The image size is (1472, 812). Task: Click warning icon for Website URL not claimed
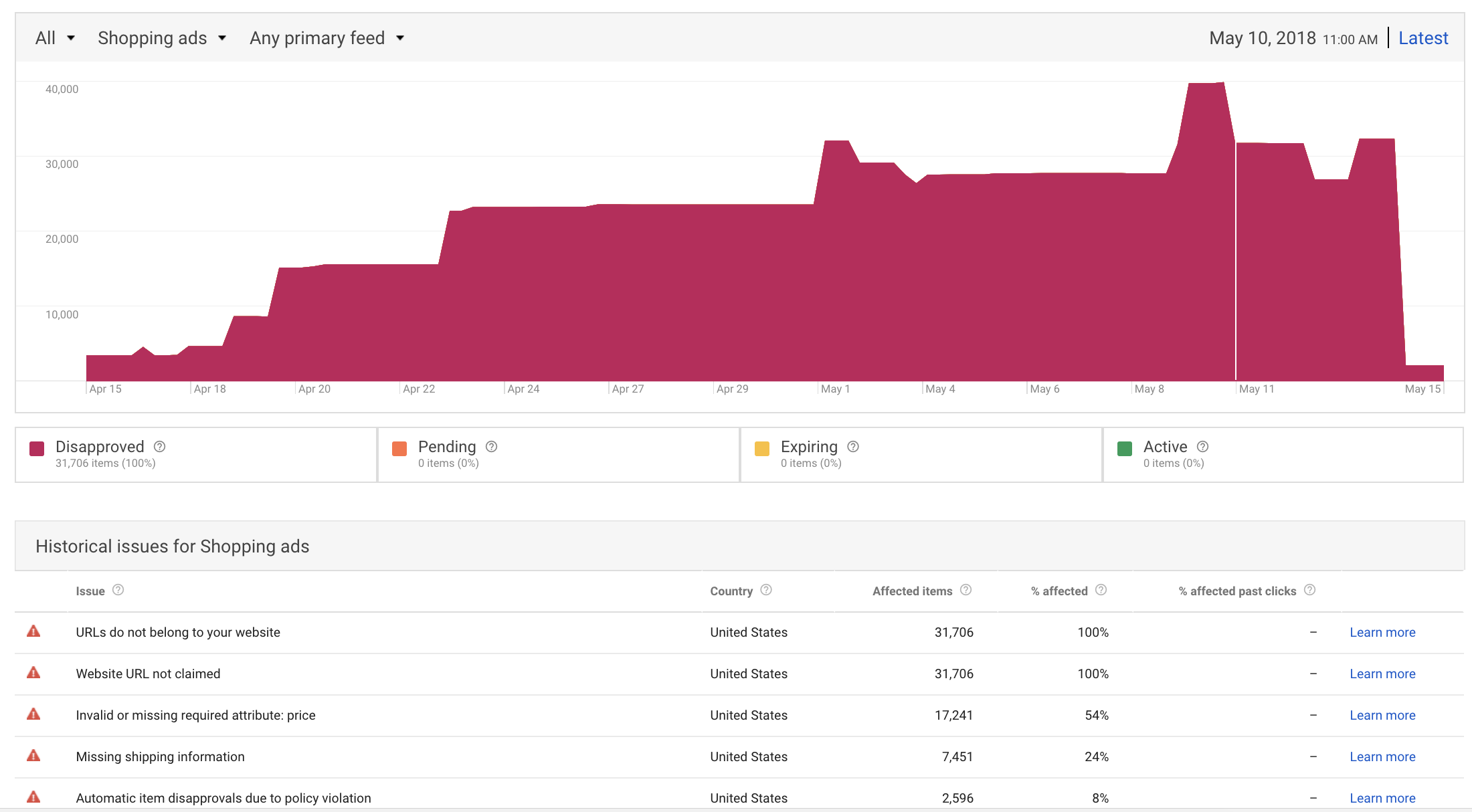coord(33,672)
